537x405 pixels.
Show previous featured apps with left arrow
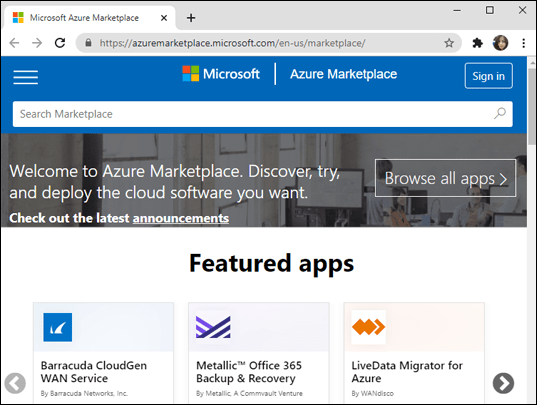tap(15, 383)
